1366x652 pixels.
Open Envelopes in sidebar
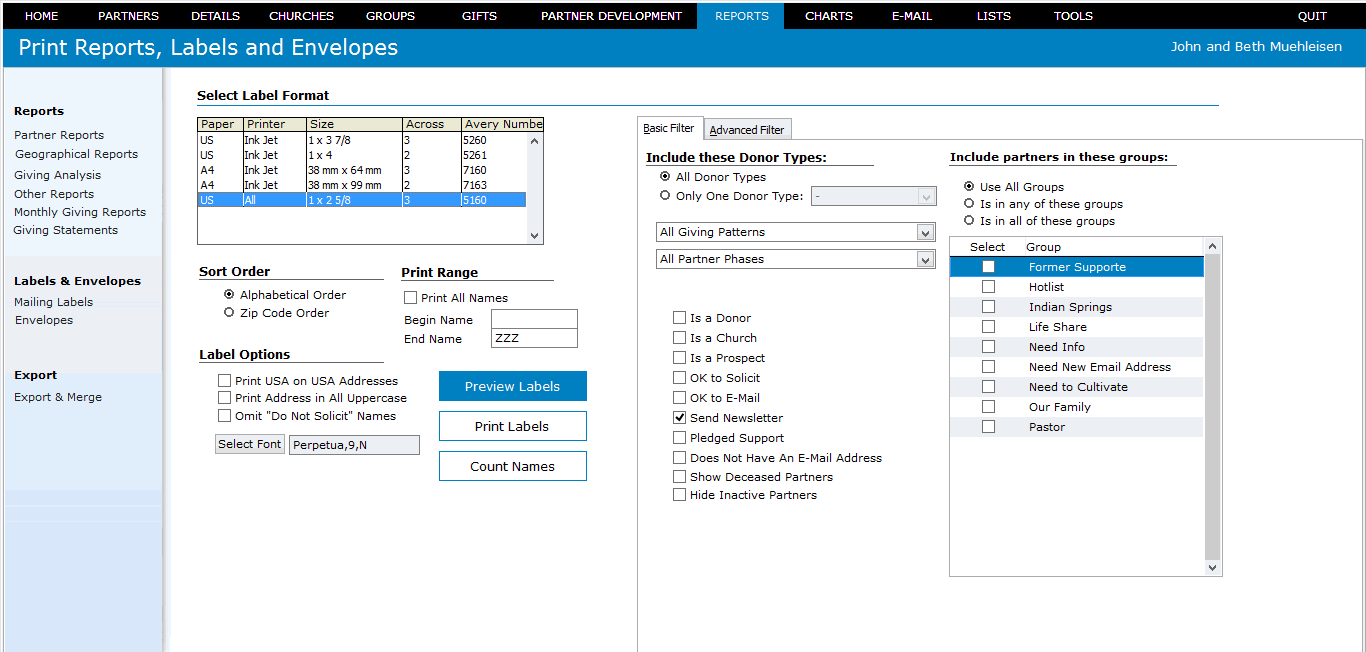(44, 320)
